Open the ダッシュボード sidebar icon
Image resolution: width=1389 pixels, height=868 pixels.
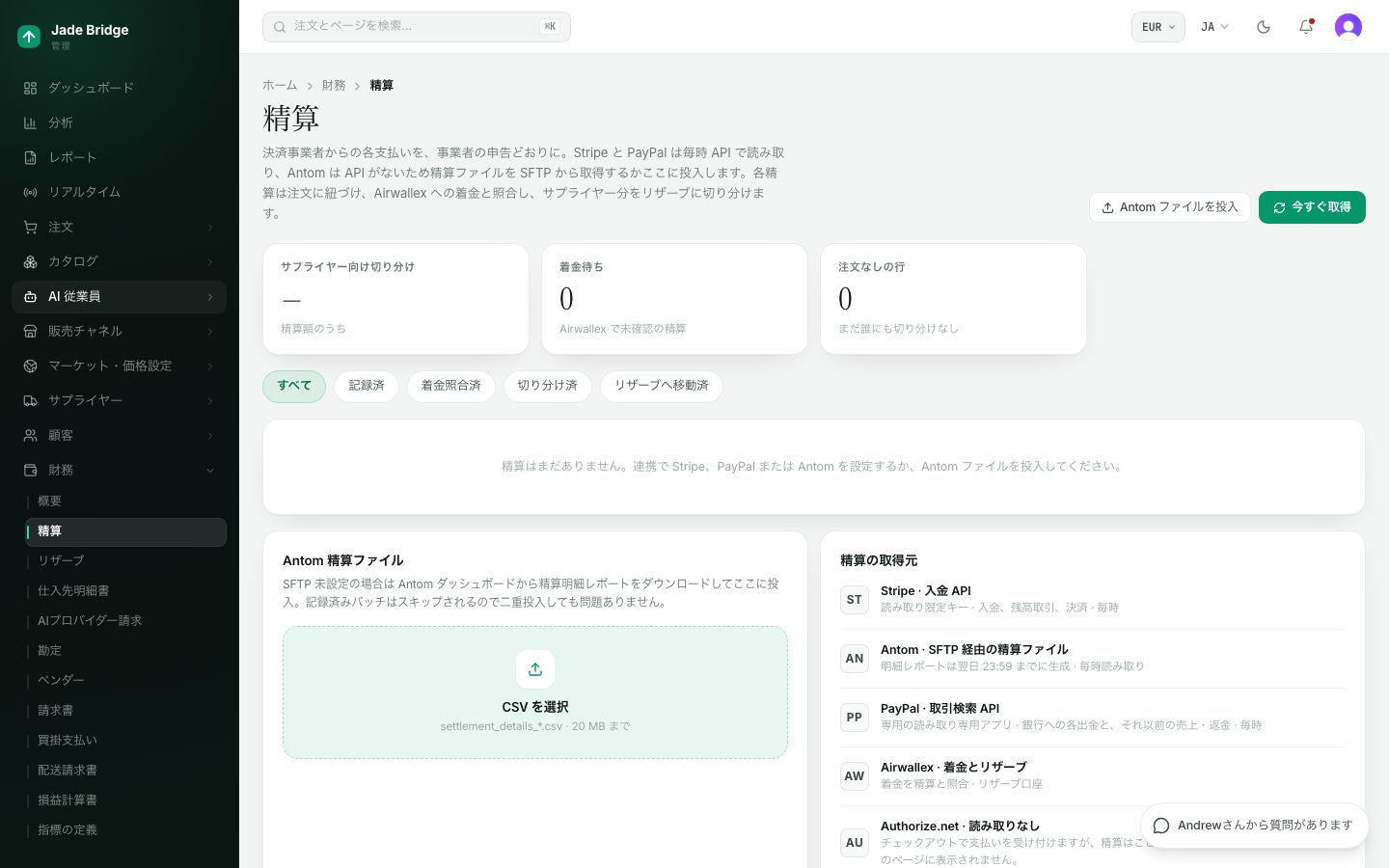[x=30, y=88]
